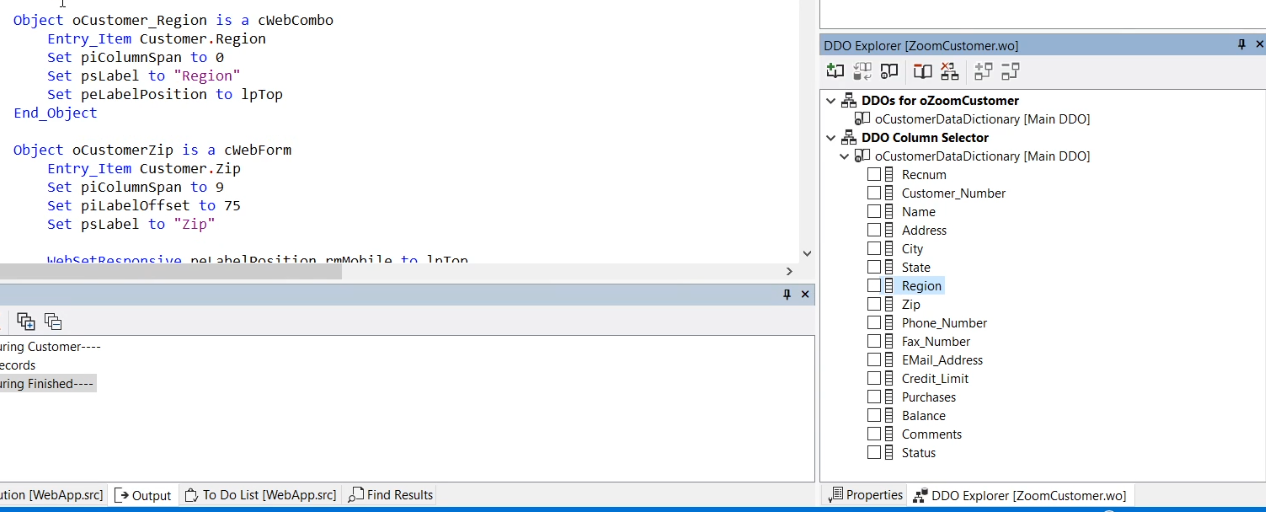Click collapse-all icon in the Output panel toolbar
Screen dimensions: 1266x512
pos(53,321)
